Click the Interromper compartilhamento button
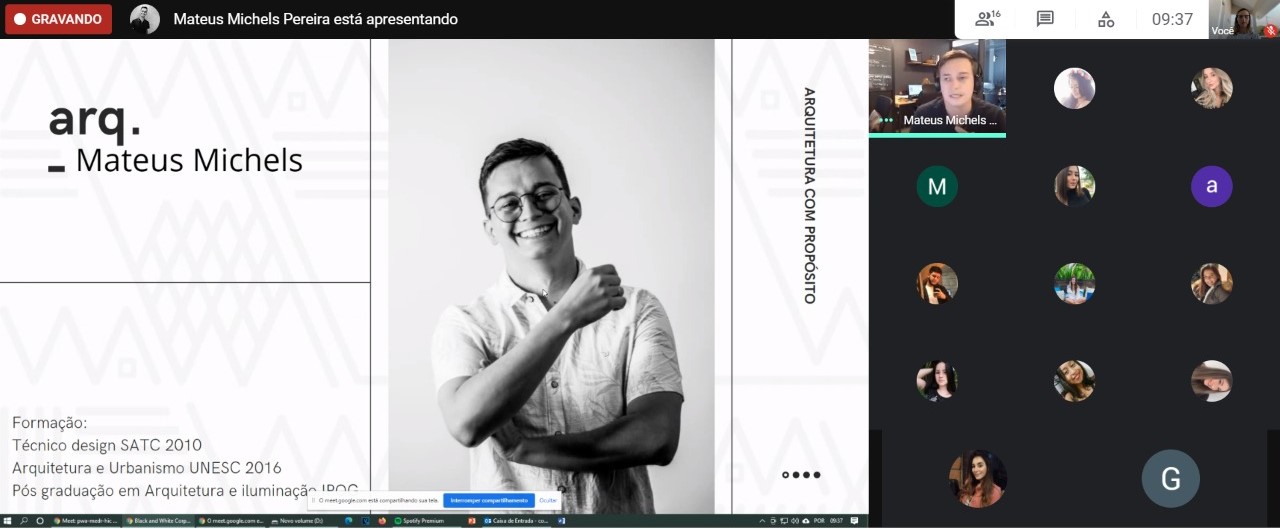Screen dimensions: 1280x529 (x=488, y=500)
